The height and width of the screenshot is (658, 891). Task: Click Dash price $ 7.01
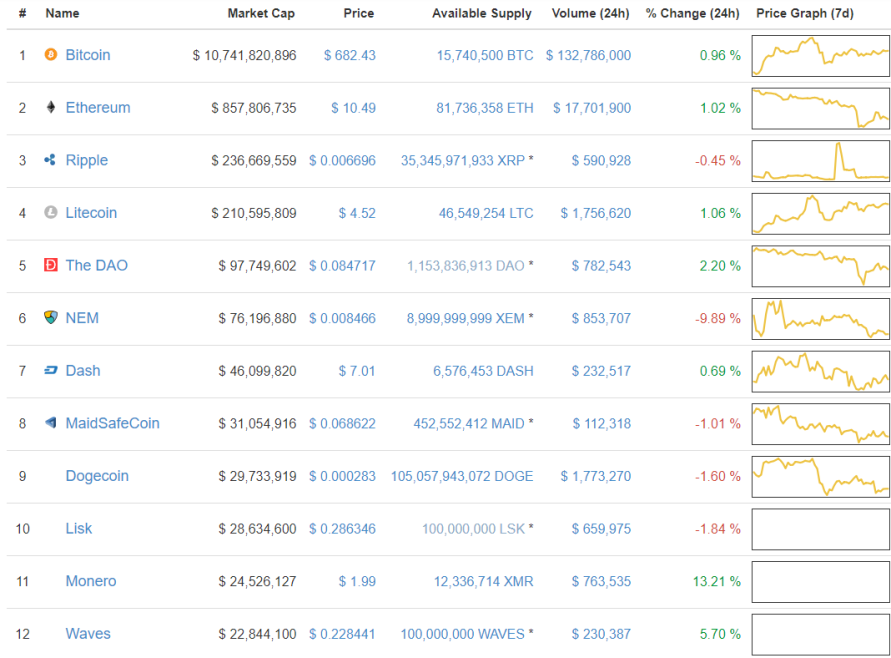pyautogui.click(x=357, y=371)
